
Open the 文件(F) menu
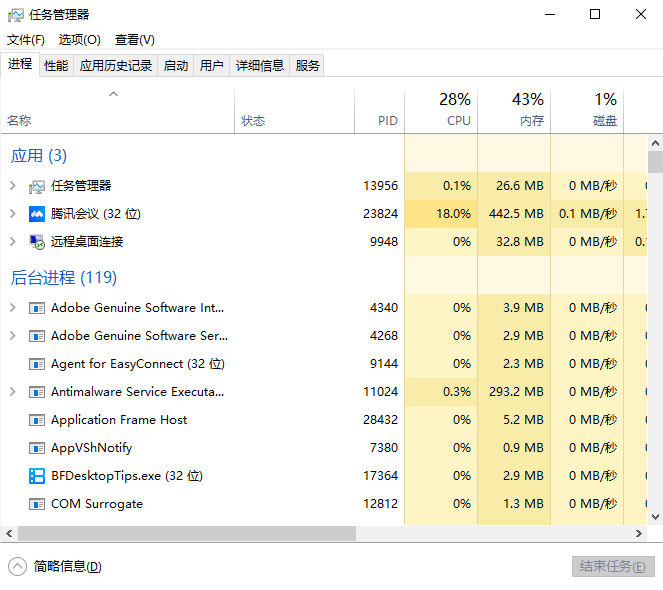pyautogui.click(x=26, y=40)
